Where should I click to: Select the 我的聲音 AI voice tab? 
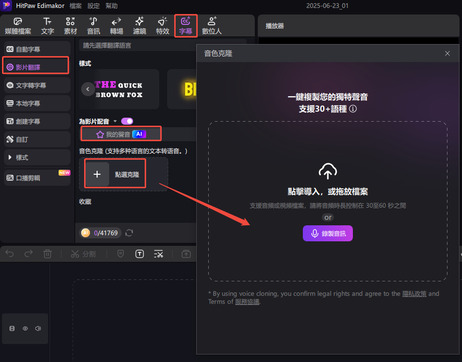(x=121, y=134)
